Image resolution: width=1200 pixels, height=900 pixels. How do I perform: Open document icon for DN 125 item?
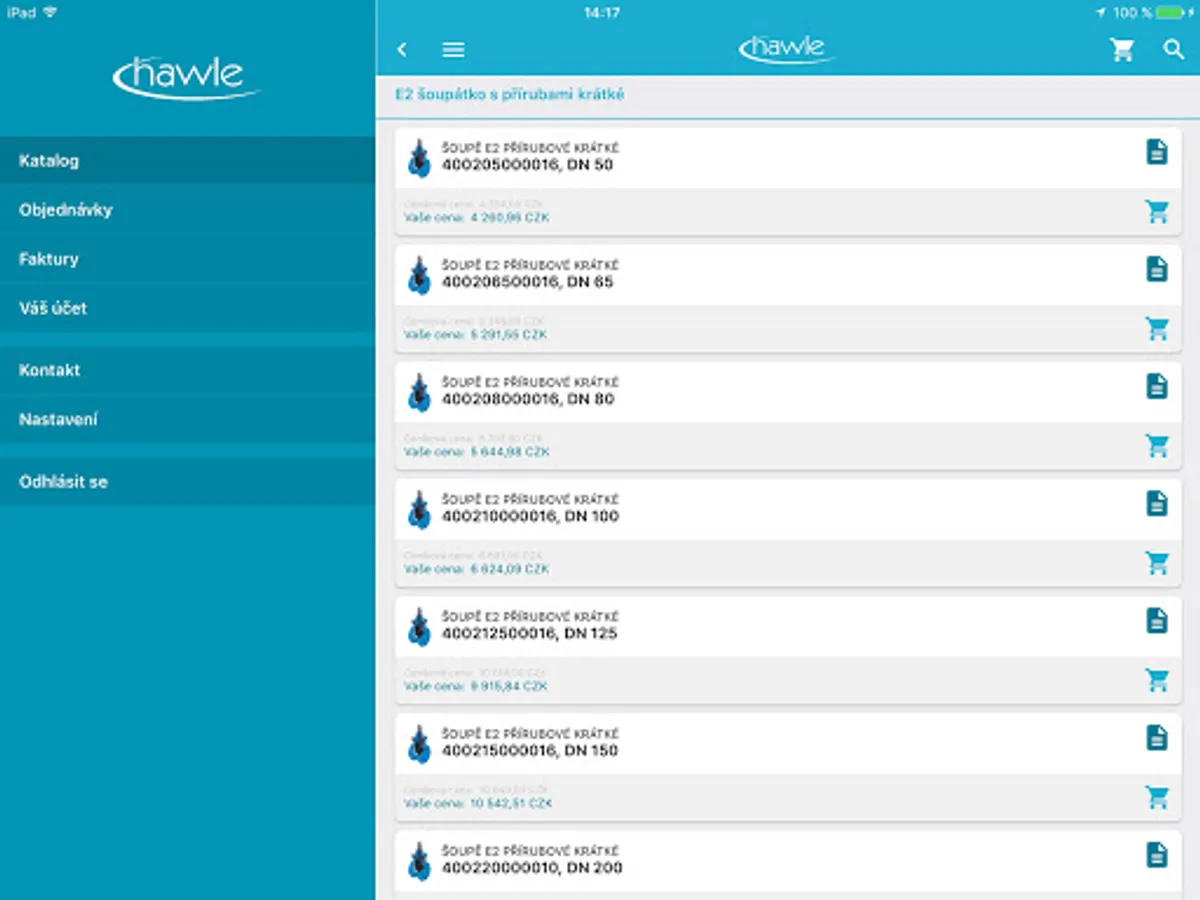(x=1157, y=620)
